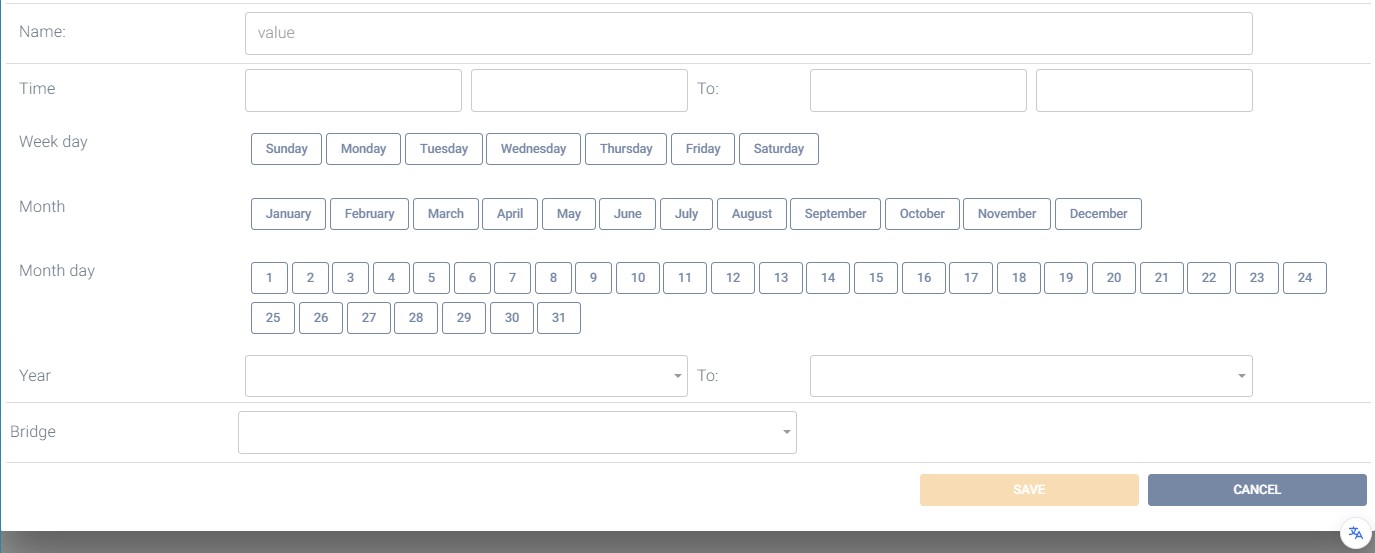Select October month
The image size is (1375, 553).
pos(922,214)
